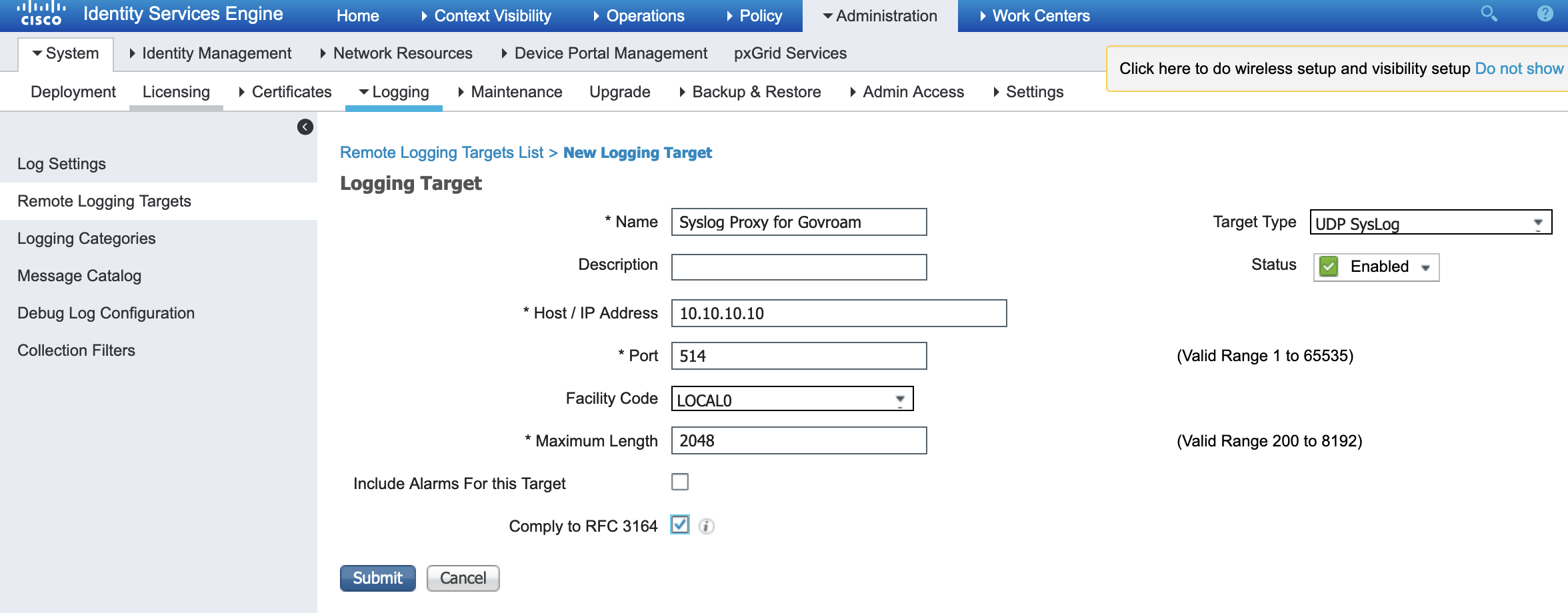This screenshot has width=1568, height=613.
Task: Click the Submit button
Action: (377, 578)
